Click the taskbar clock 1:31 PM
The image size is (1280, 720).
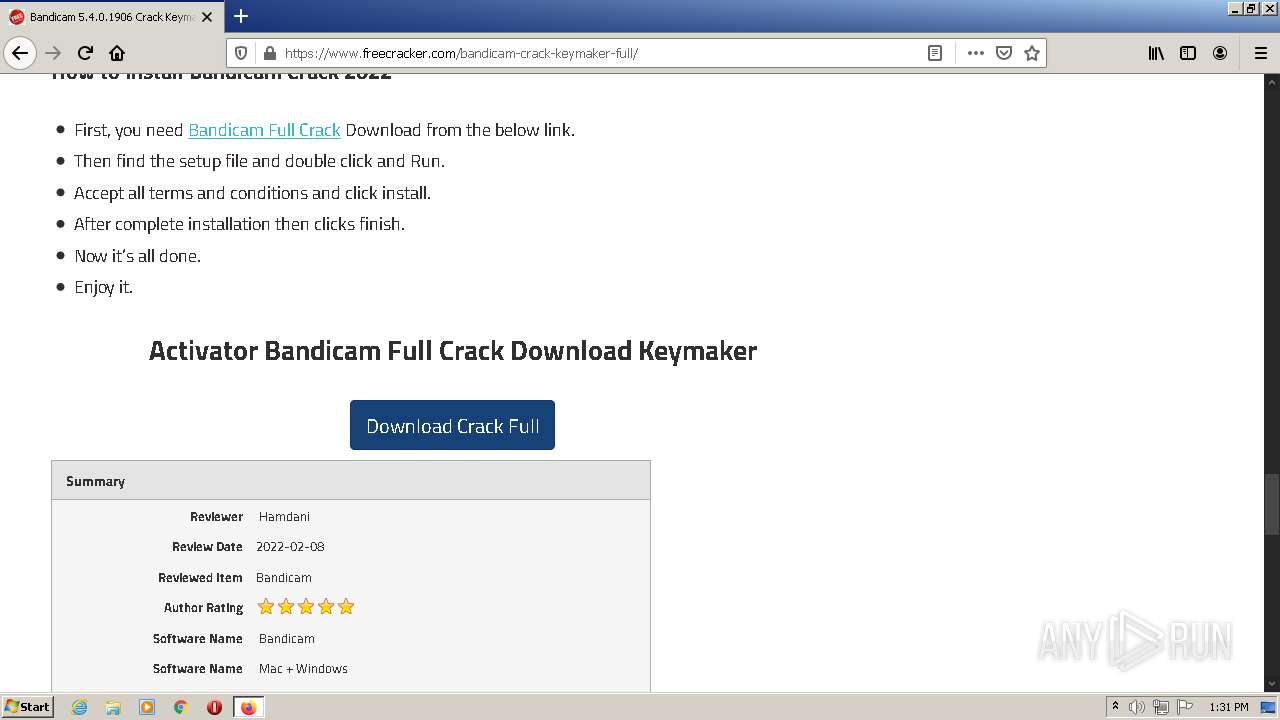1228,707
